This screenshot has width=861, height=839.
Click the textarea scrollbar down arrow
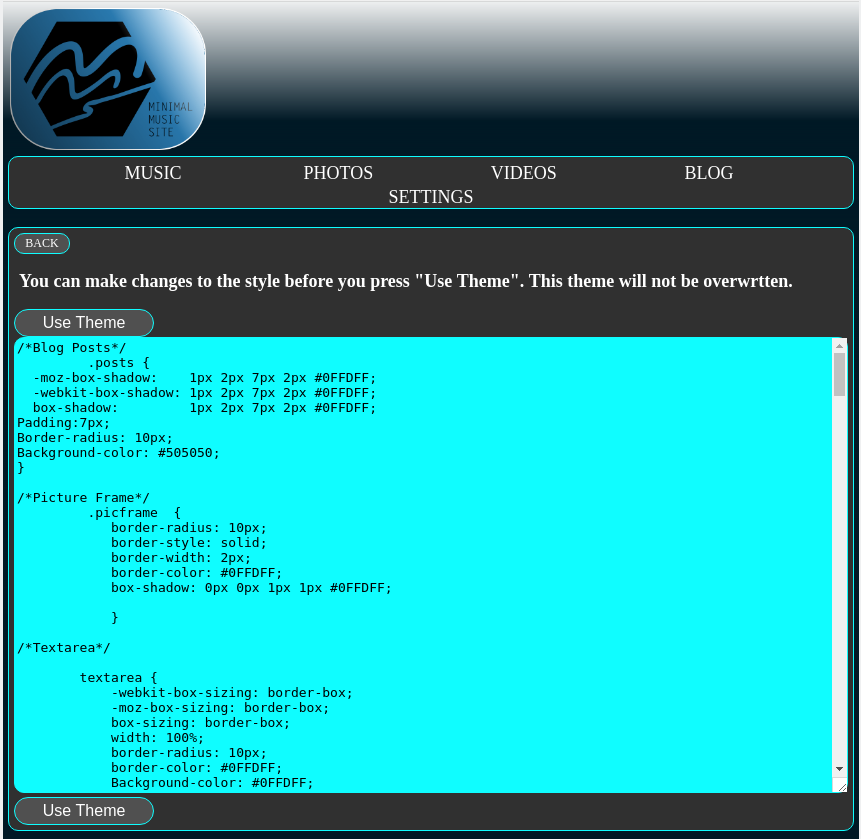[x=839, y=769]
